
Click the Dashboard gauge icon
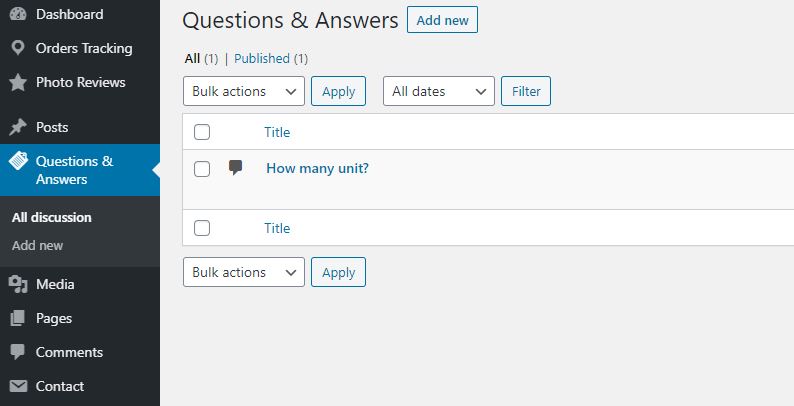(17, 14)
